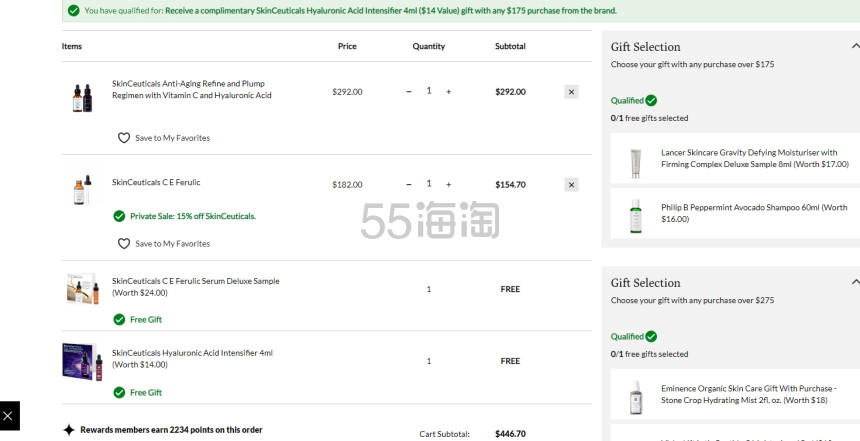Remove Anti-Aging Refine and Plump Regimen item
This screenshot has width=860, height=441.
pyautogui.click(x=571, y=92)
